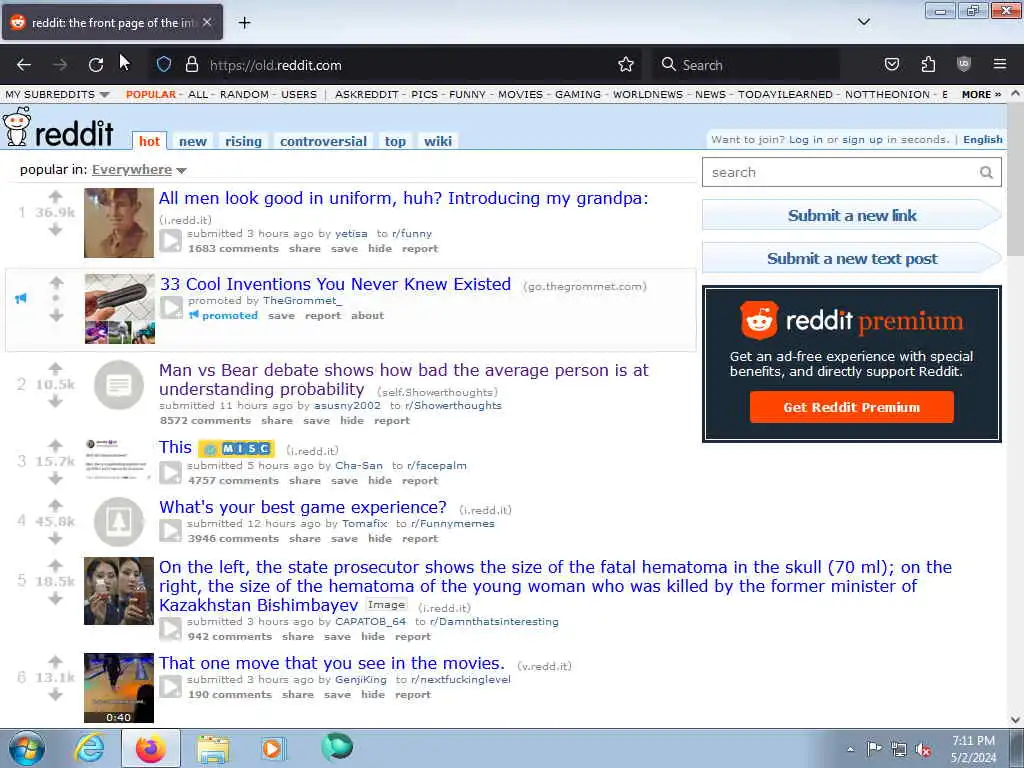Click the Firefox toolbar Search box
This screenshot has width=1024, height=768.
[x=746, y=65]
